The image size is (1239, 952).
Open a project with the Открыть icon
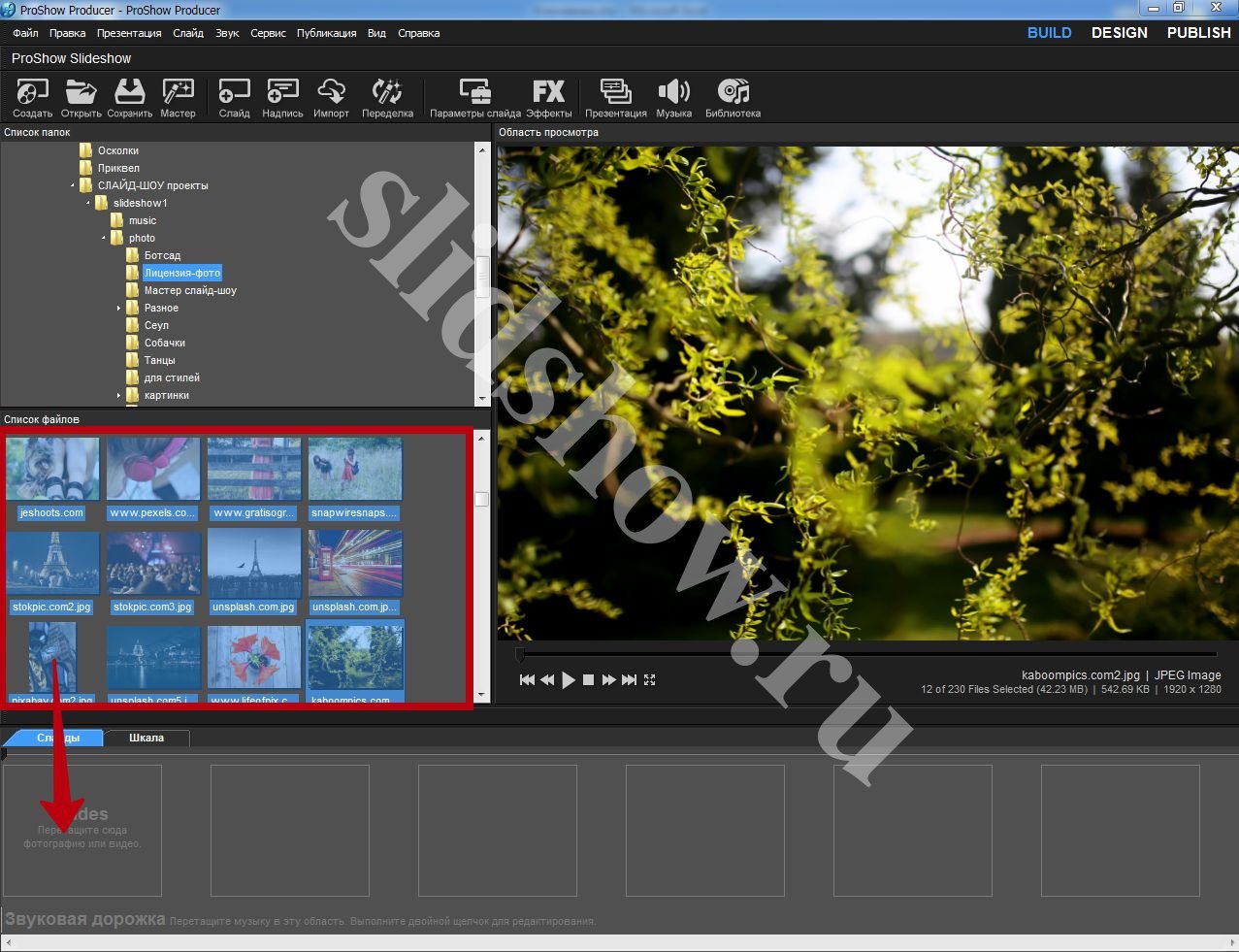(81, 93)
